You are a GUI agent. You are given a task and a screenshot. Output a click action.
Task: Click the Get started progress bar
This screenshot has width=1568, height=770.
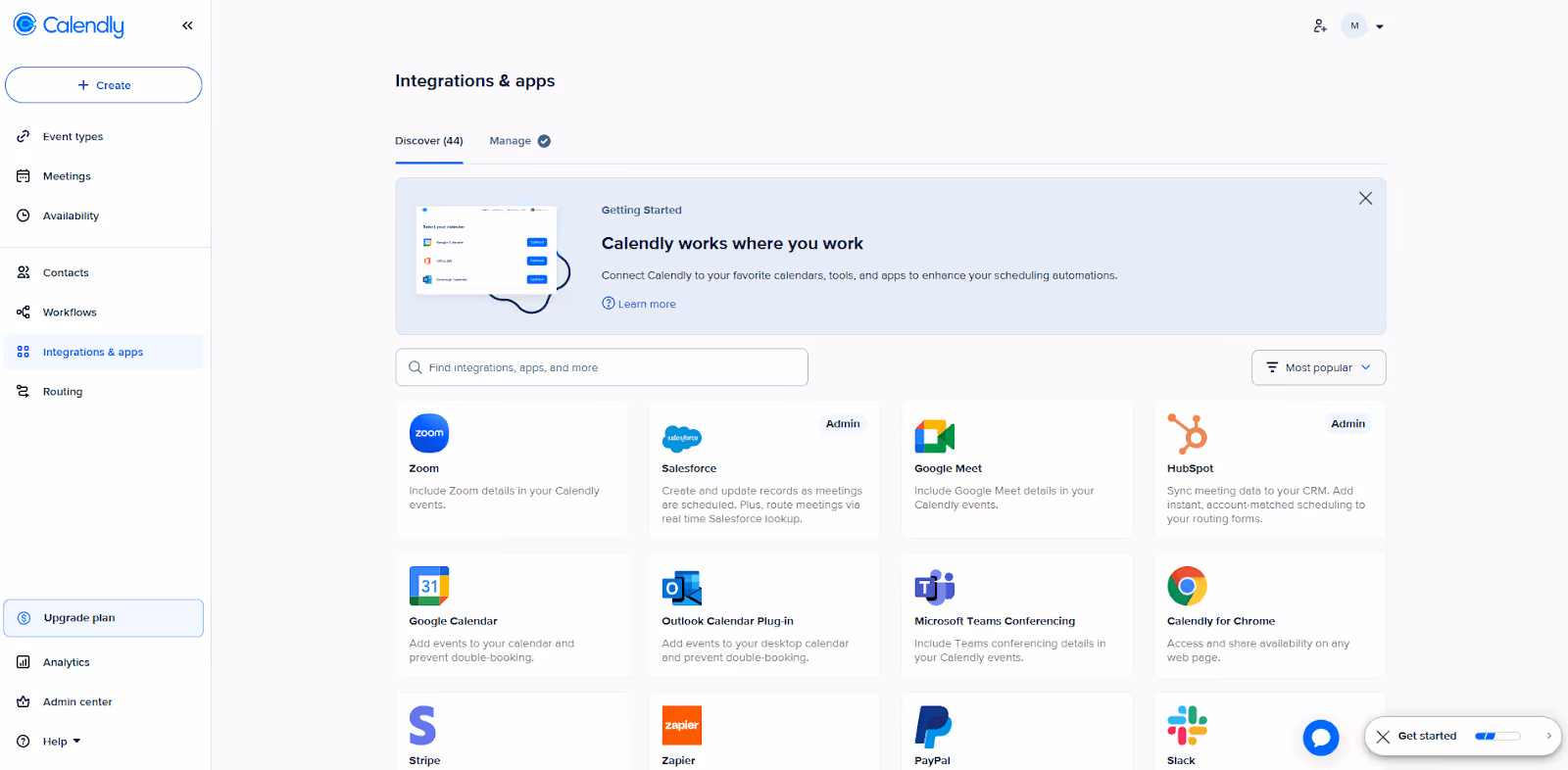pyautogui.click(x=1497, y=737)
